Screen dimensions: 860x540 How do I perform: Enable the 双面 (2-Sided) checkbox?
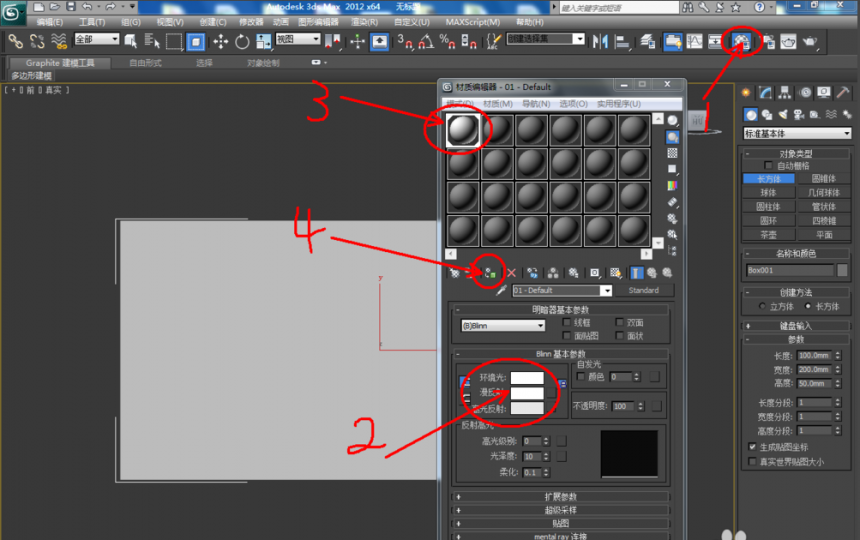pyautogui.click(x=619, y=322)
